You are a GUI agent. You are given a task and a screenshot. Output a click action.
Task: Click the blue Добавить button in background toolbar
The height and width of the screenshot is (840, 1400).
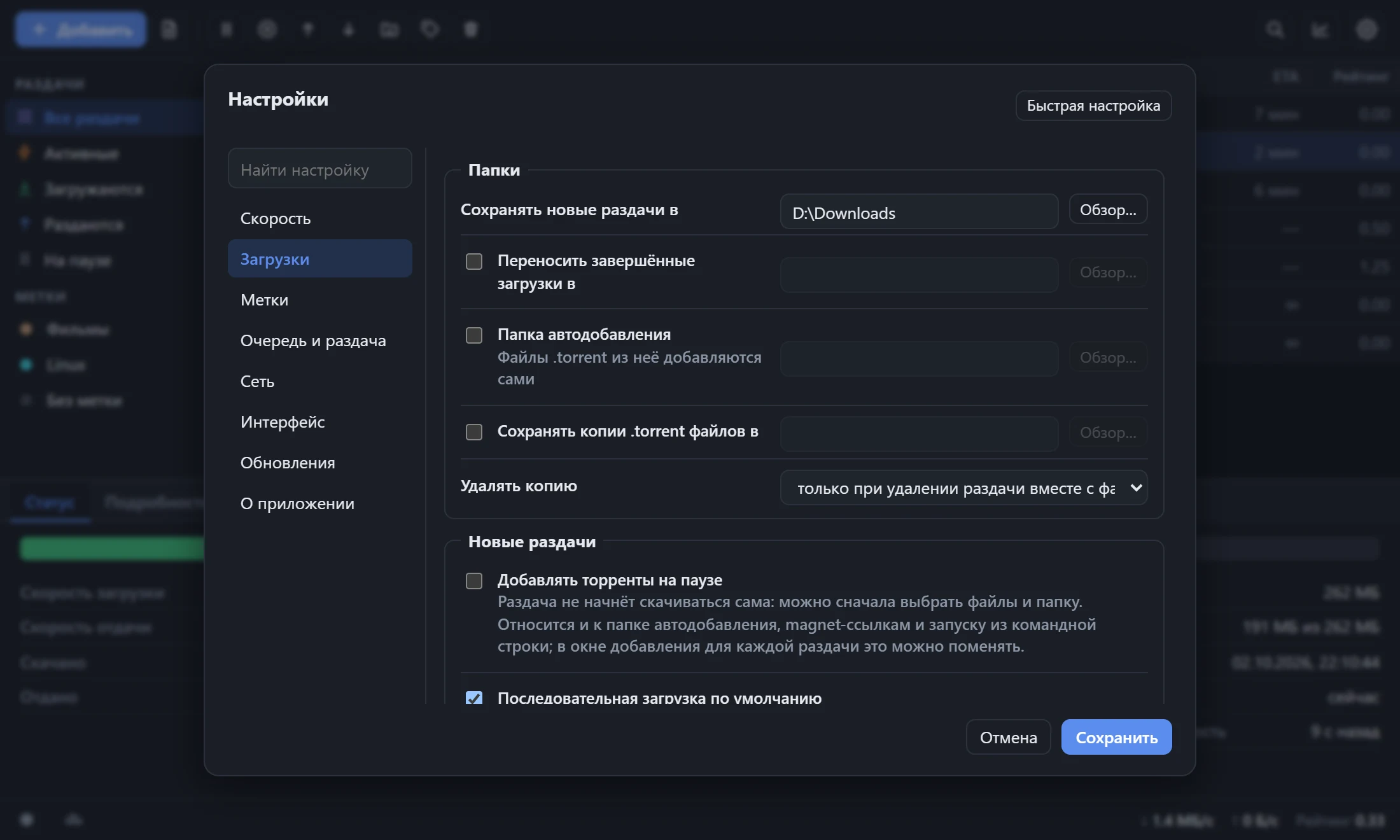[81, 29]
